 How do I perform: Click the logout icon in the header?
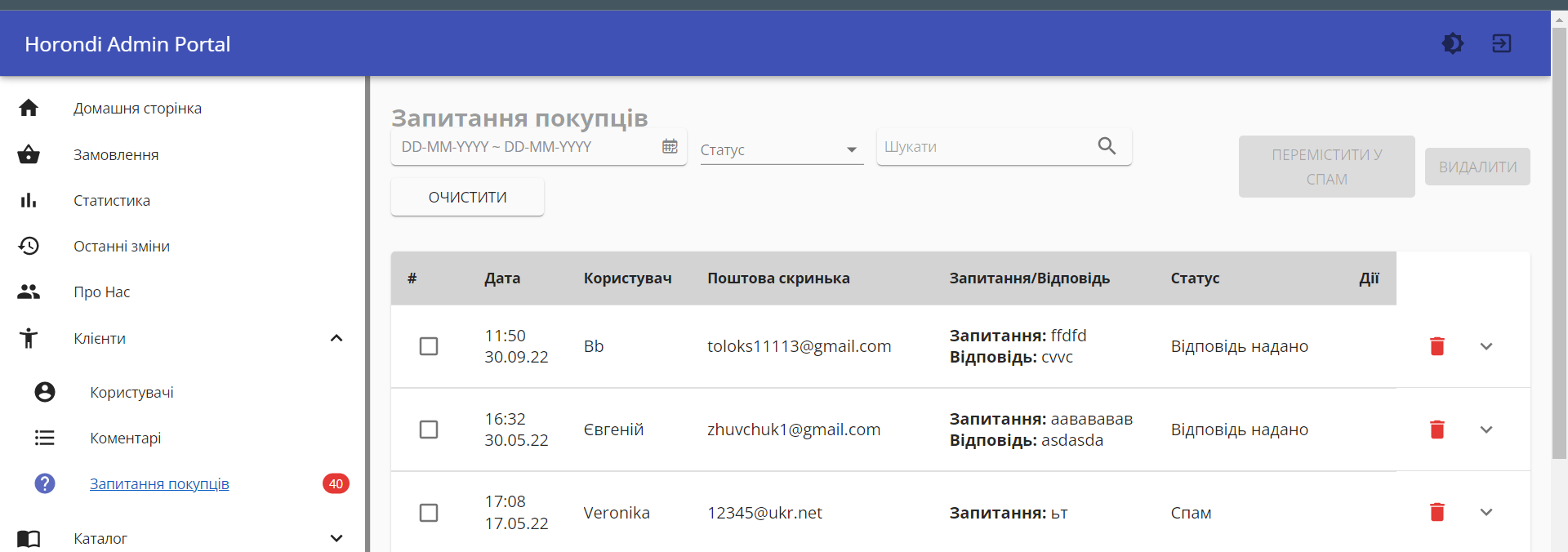[1502, 43]
